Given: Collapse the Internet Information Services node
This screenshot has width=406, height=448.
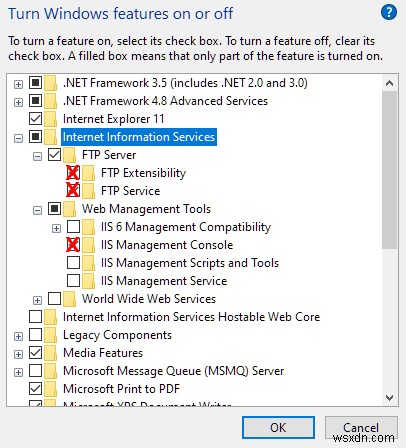Looking at the screenshot, I should pyautogui.click(x=18, y=138).
